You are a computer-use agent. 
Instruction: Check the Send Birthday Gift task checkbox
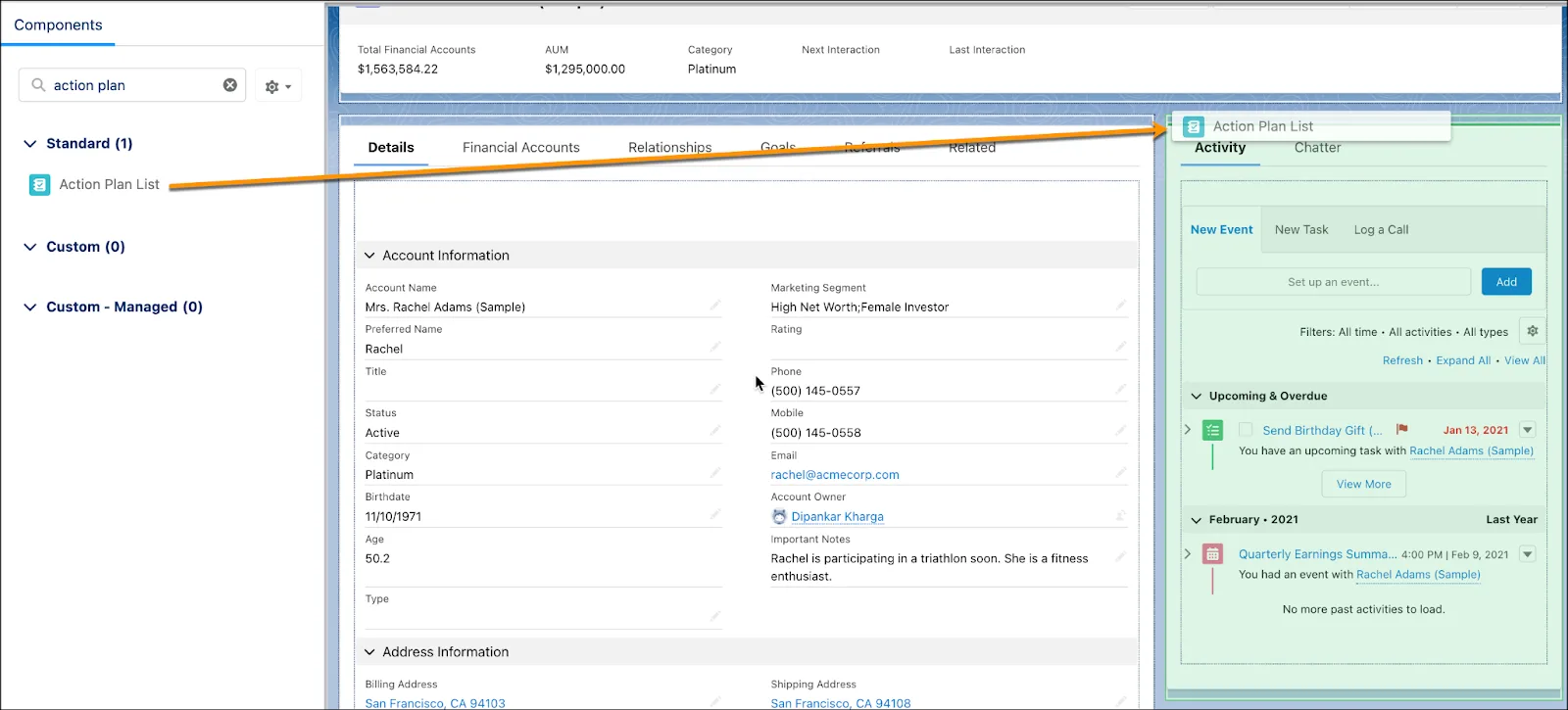(1246, 429)
